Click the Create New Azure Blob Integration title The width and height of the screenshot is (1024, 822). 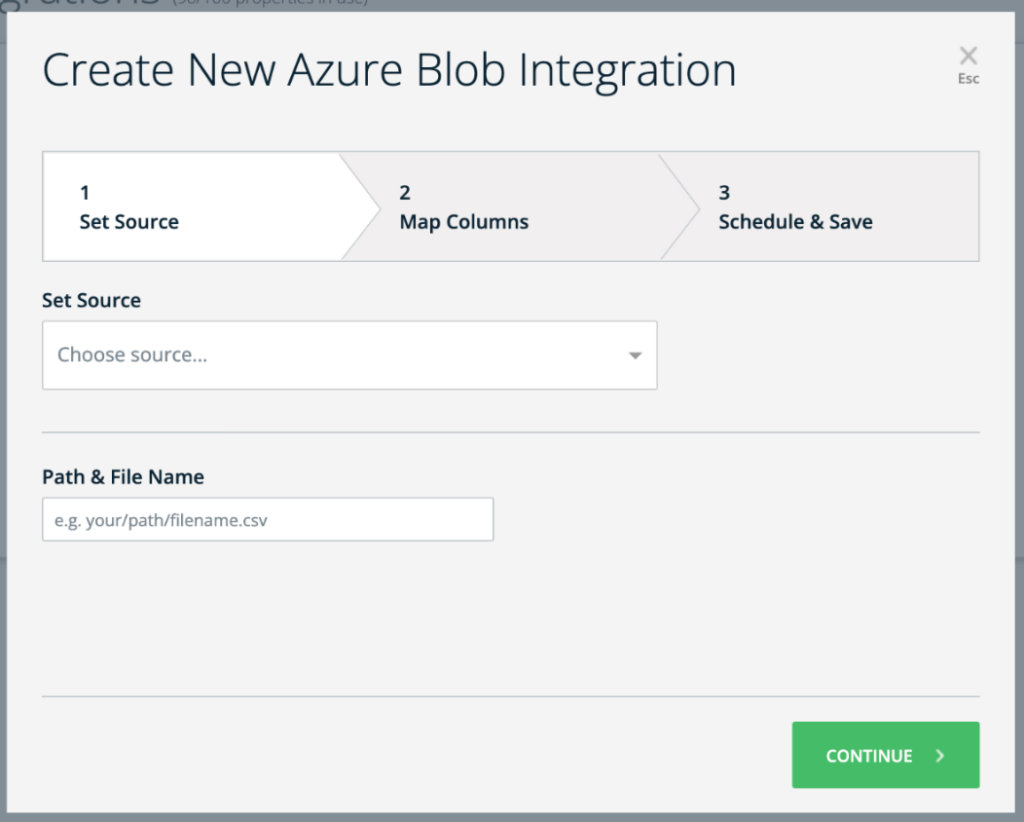coord(390,69)
